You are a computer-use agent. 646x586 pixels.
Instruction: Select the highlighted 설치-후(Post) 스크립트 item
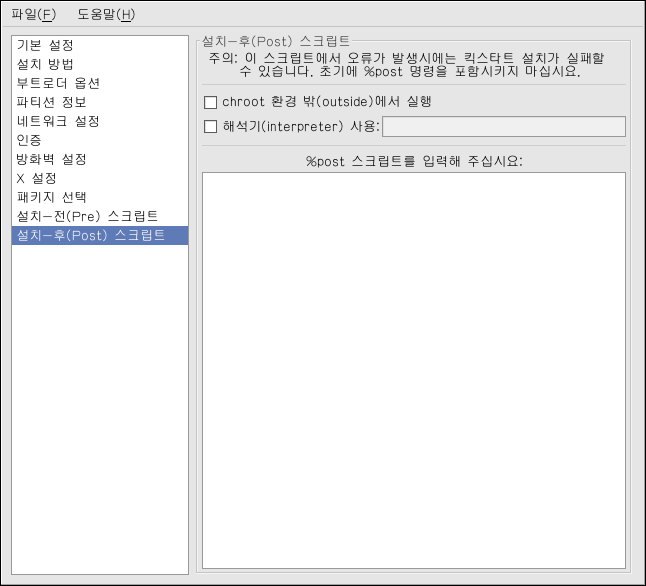click(x=90, y=236)
